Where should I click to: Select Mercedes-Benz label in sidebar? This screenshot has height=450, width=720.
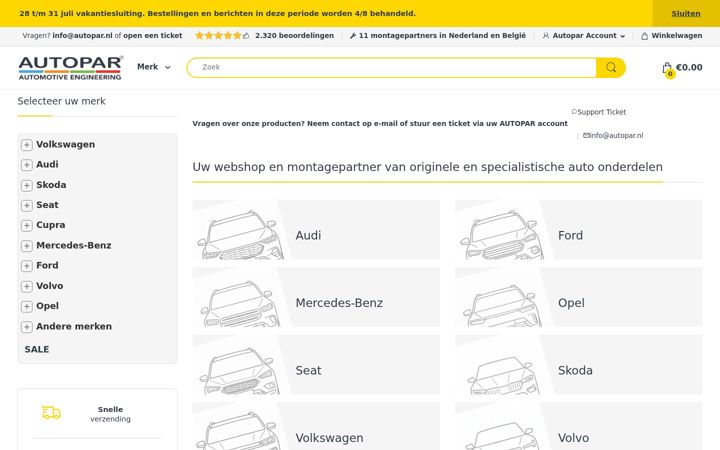(73, 245)
